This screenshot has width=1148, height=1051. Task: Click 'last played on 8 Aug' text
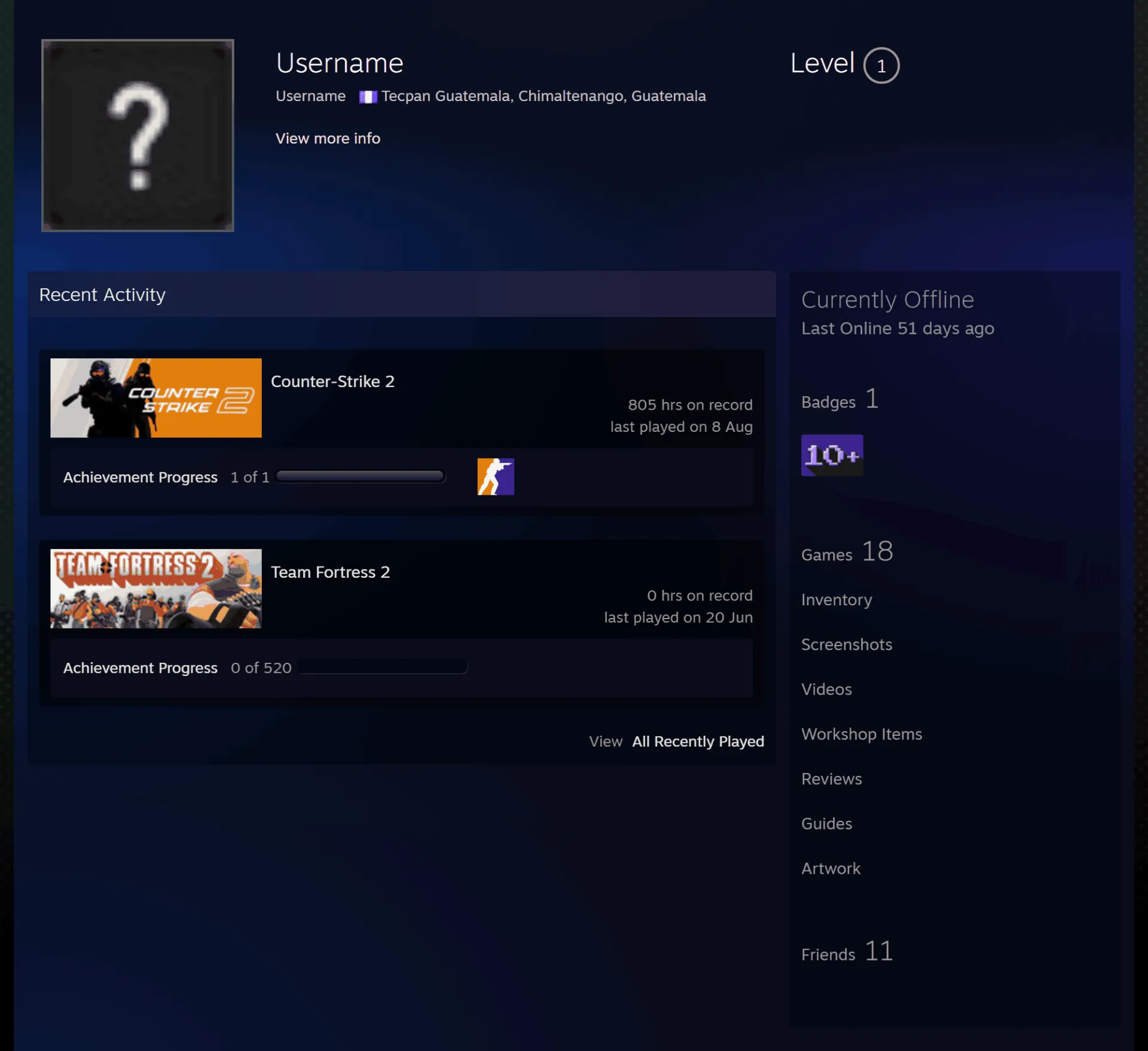(681, 427)
